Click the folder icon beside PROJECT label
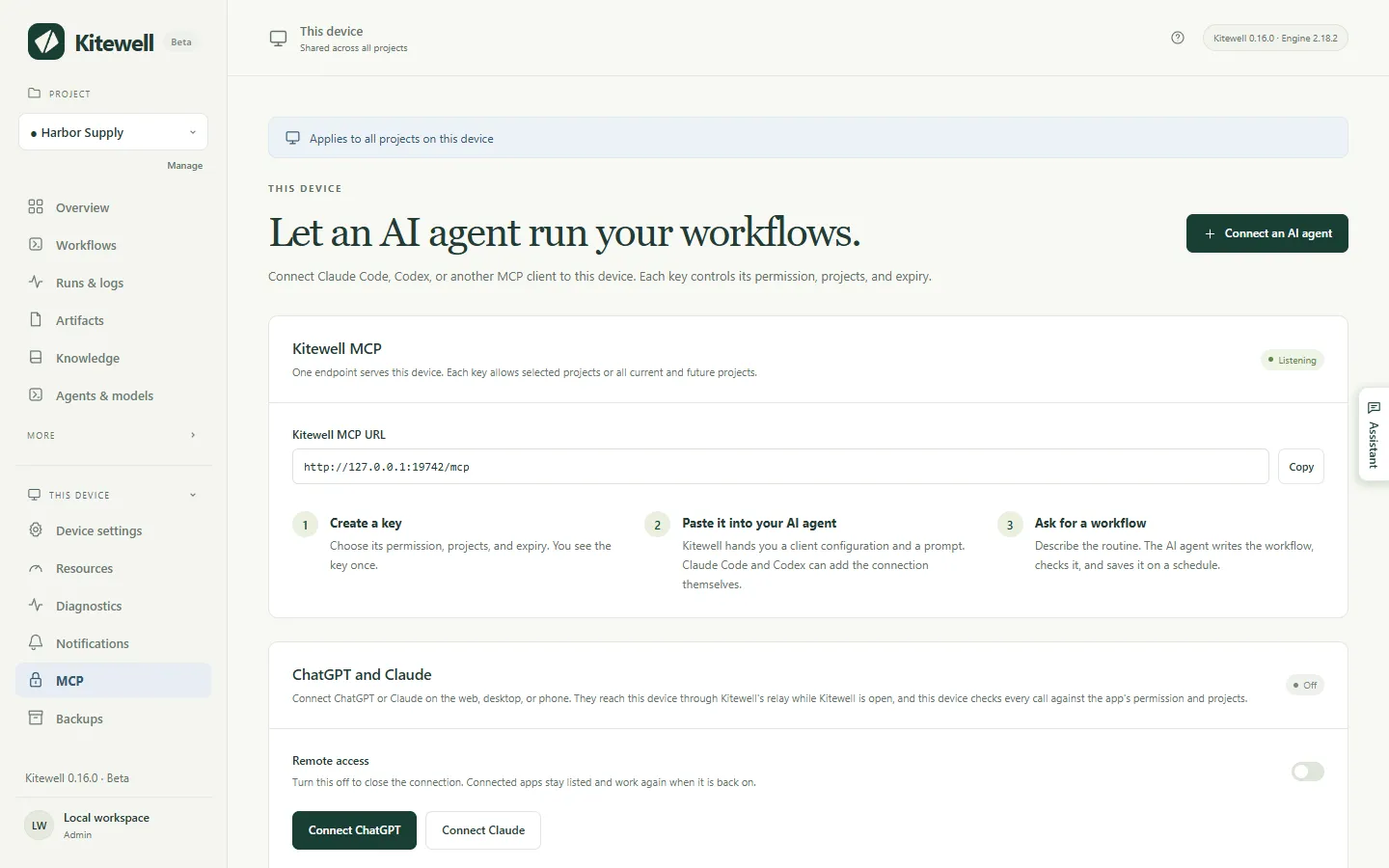 (35, 94)
